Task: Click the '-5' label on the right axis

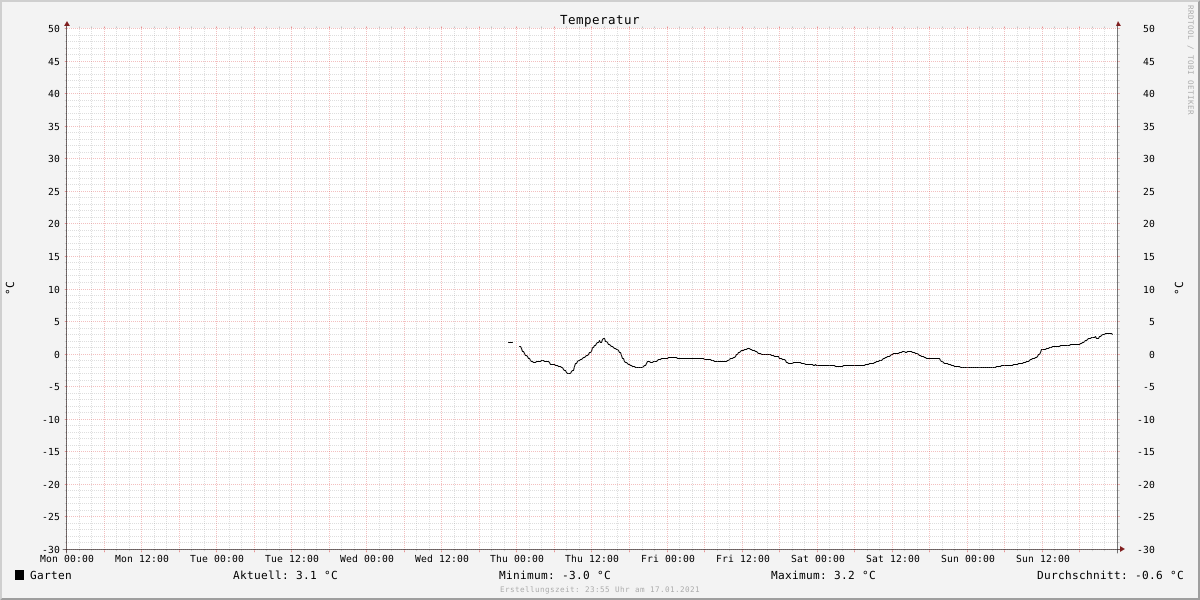Action: click(x=1148, y=386)
